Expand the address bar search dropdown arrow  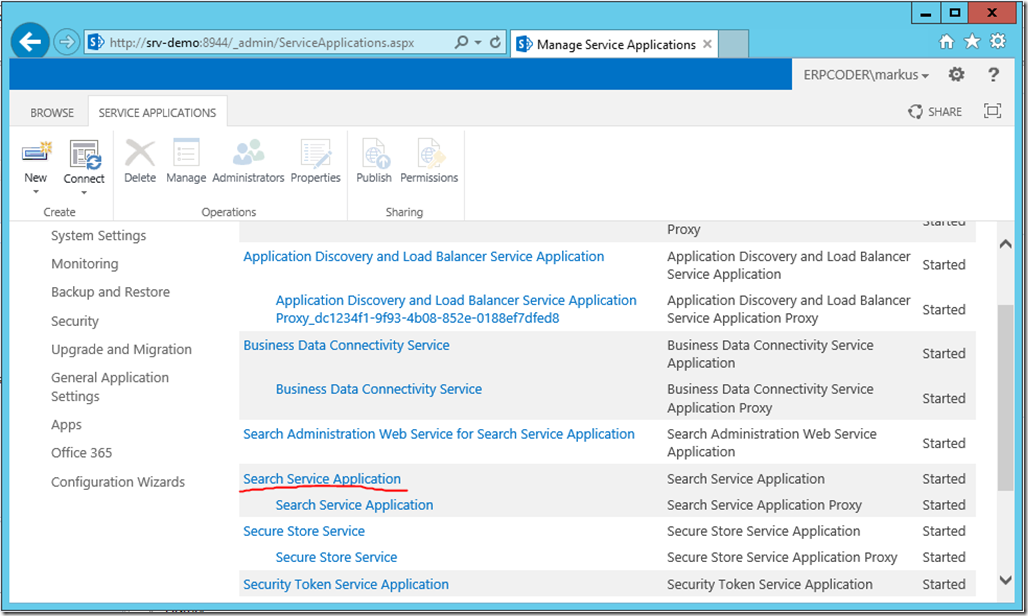point(478,43)
